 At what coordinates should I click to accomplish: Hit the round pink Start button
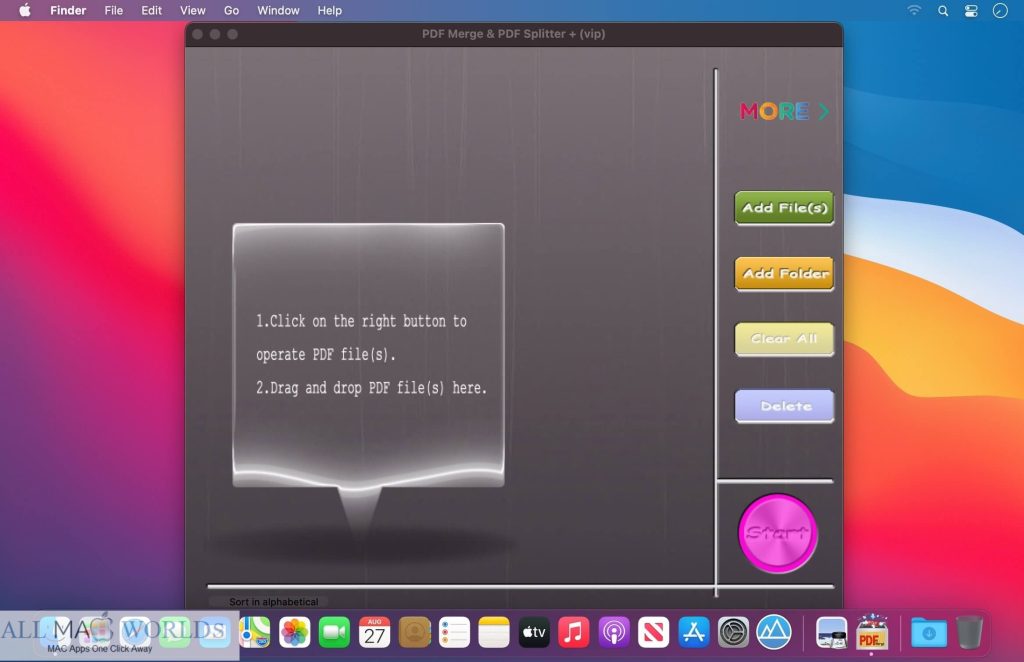(777, 533)
